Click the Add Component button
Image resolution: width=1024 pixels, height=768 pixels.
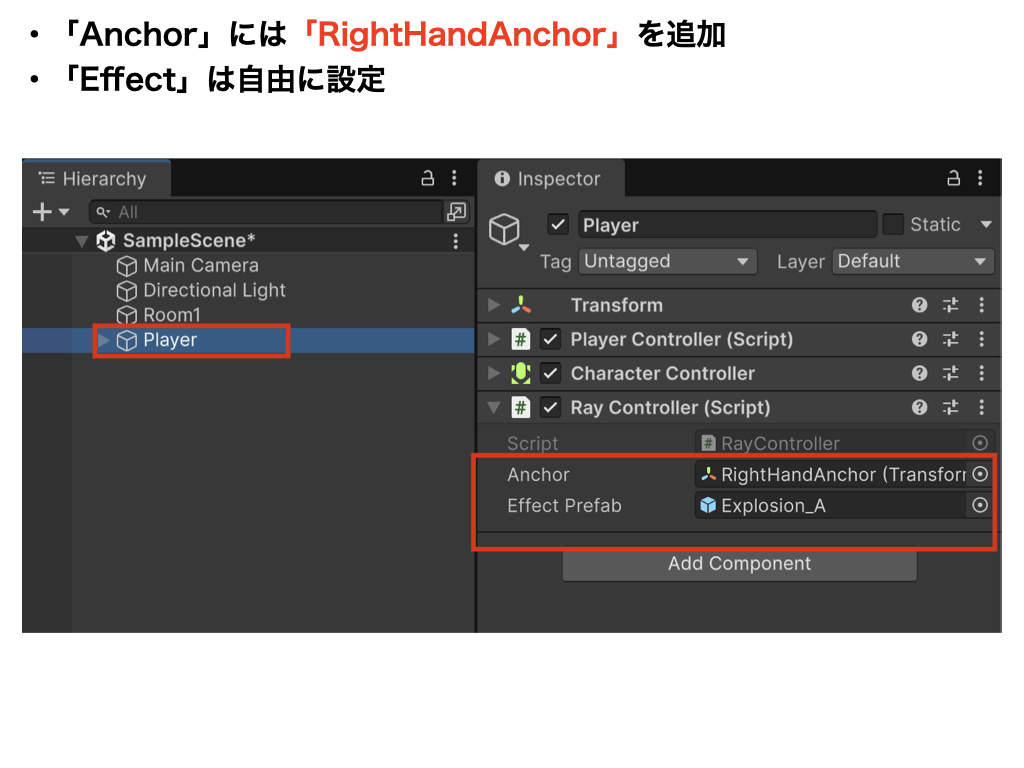(739, 564)
